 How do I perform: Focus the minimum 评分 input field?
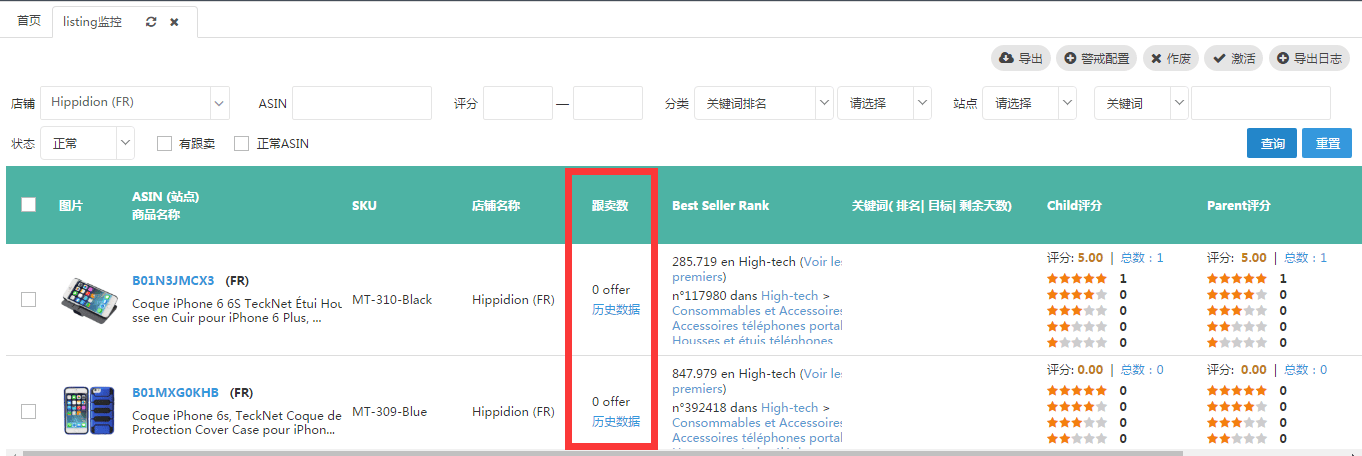[x=518, y=103]
